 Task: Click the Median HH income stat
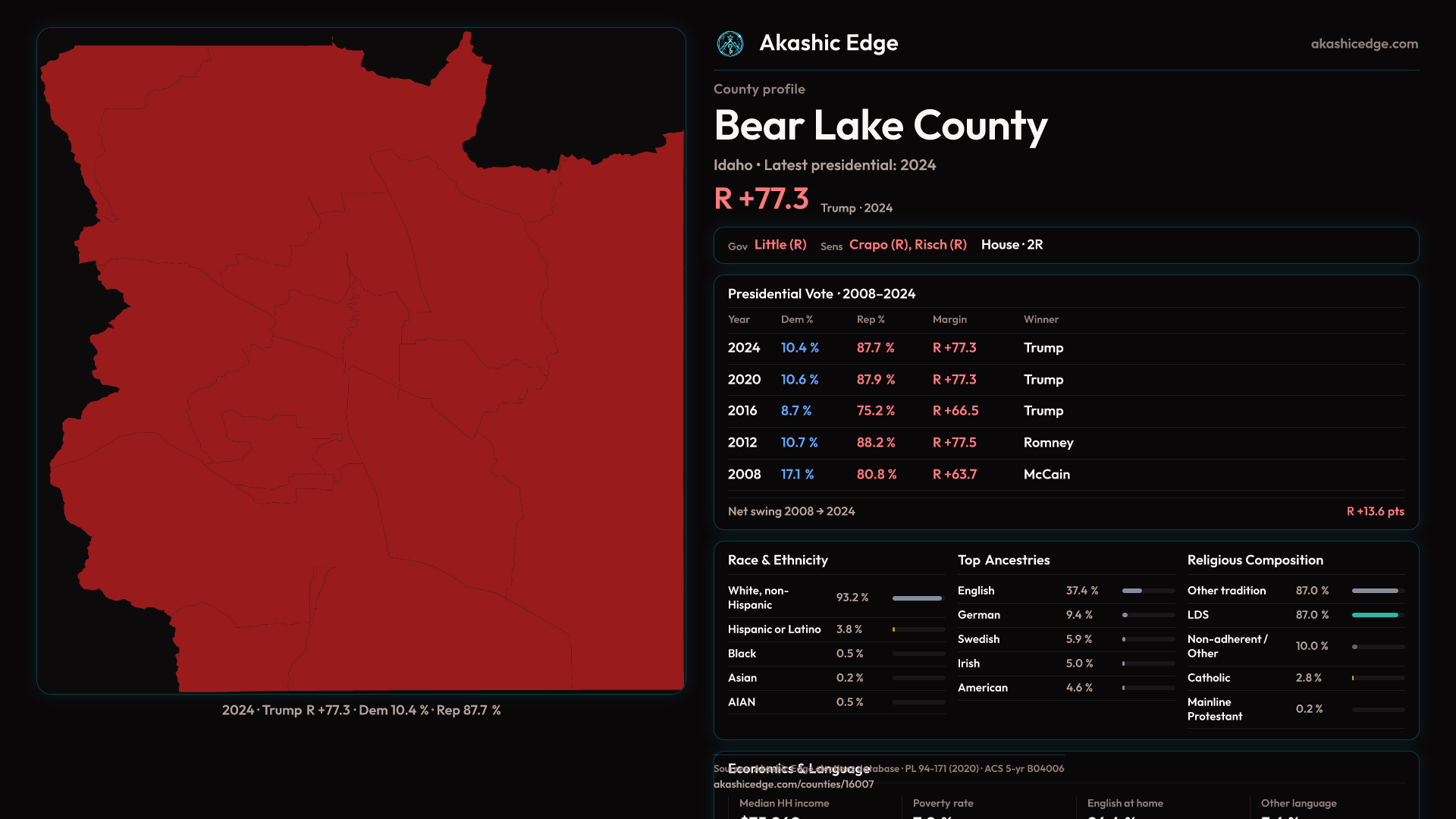(784, 804)
